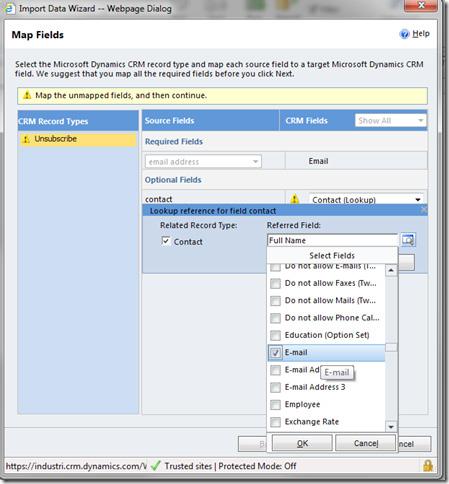Click the warning icon in the yellow notification bar

tap(27, 95)
